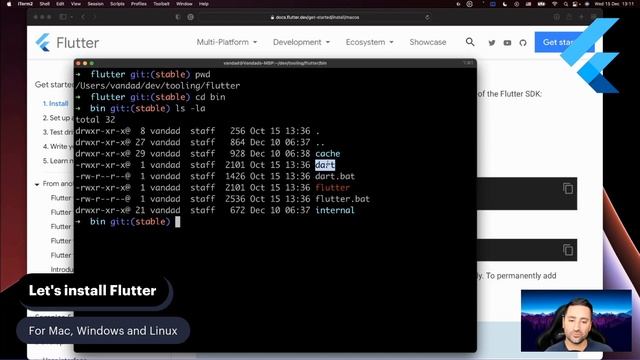Click the Safari privacy shield icon

click(x=178, y=17)
